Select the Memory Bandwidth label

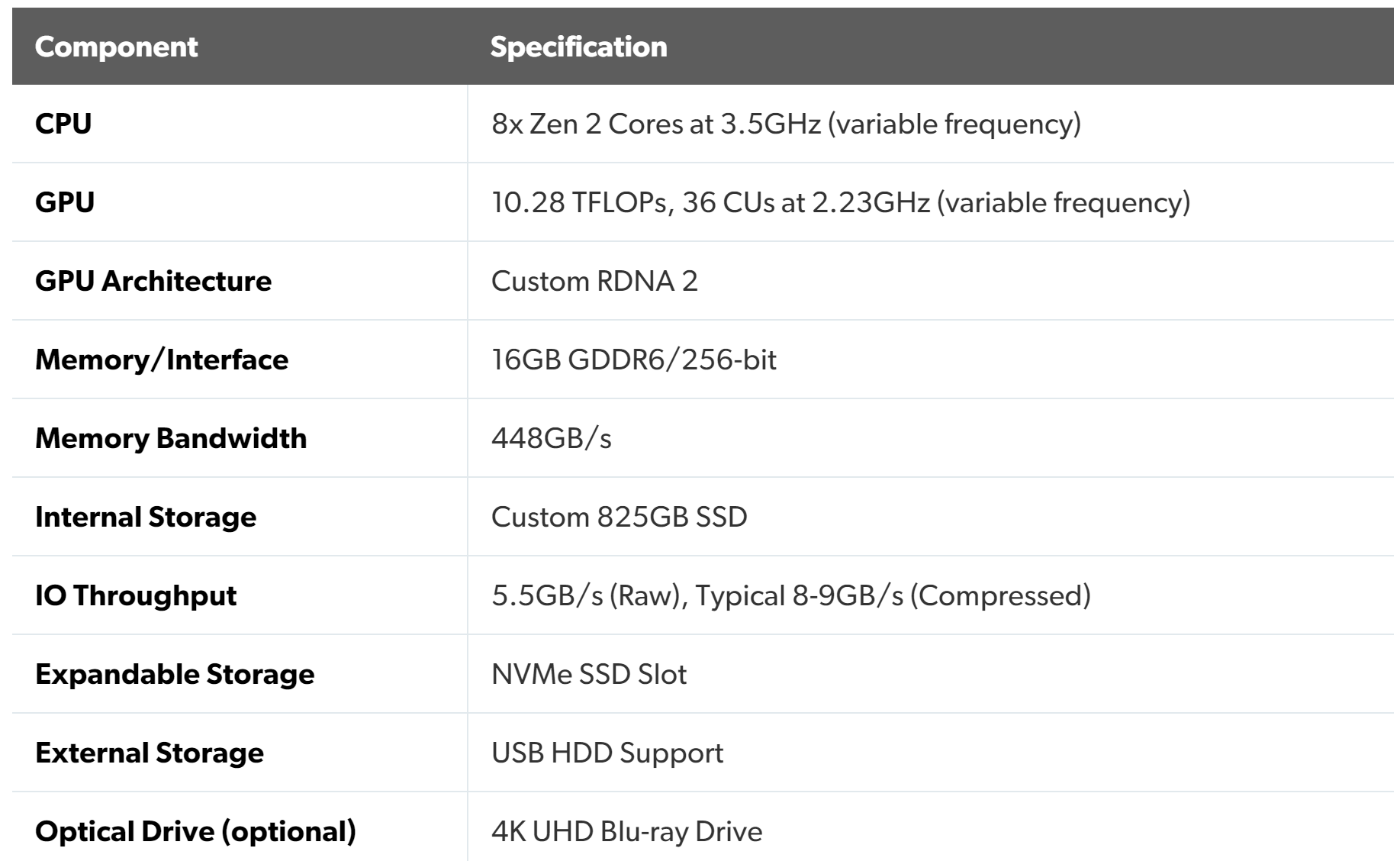tap(171, 438)
